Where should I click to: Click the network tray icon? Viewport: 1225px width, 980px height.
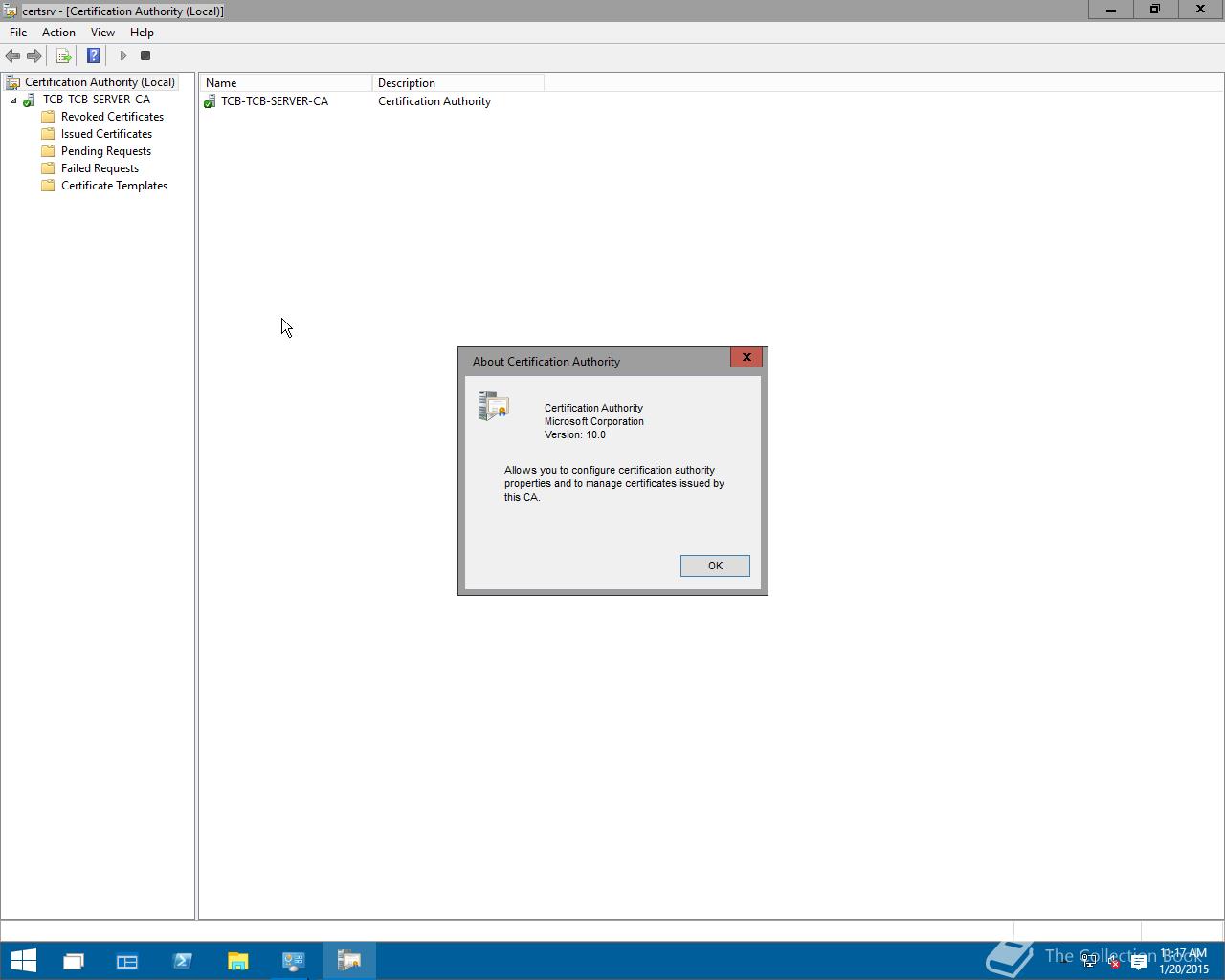point(1089,962)
